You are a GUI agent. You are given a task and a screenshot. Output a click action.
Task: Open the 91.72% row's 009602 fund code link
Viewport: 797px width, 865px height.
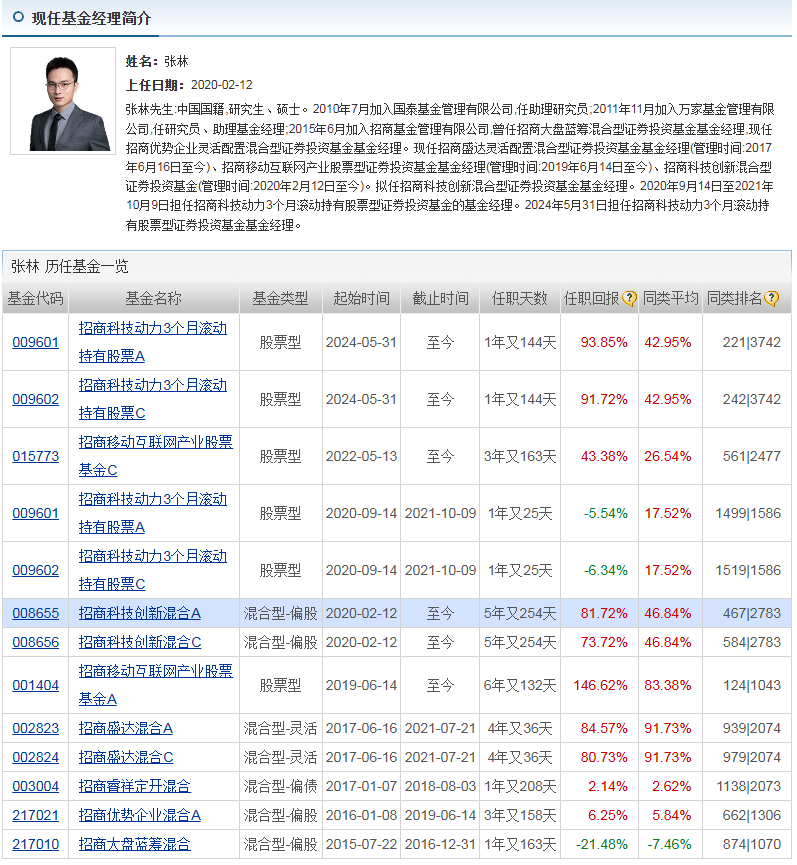point(35,399)
